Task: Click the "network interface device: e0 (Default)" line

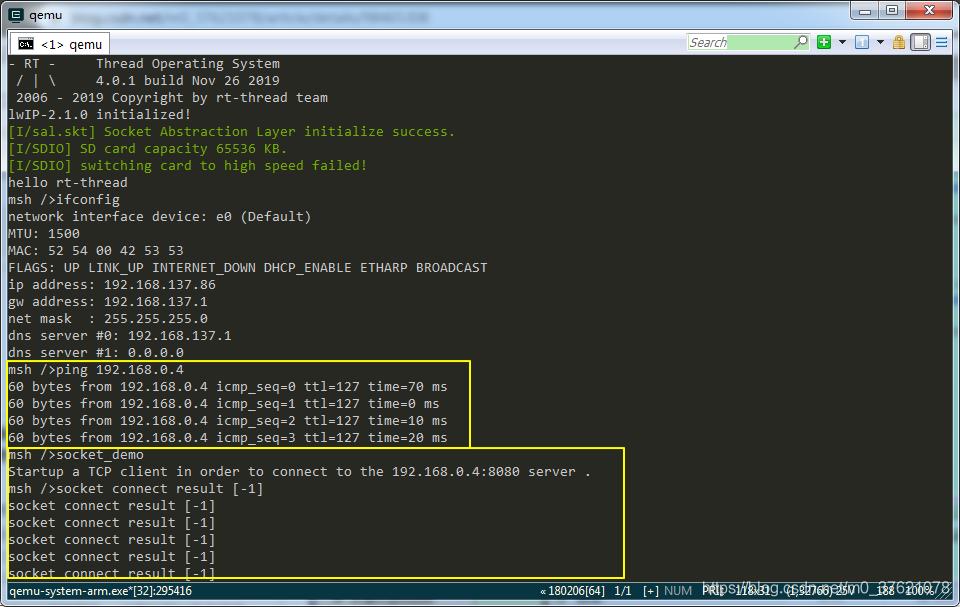Action: [x=159, y=217]
